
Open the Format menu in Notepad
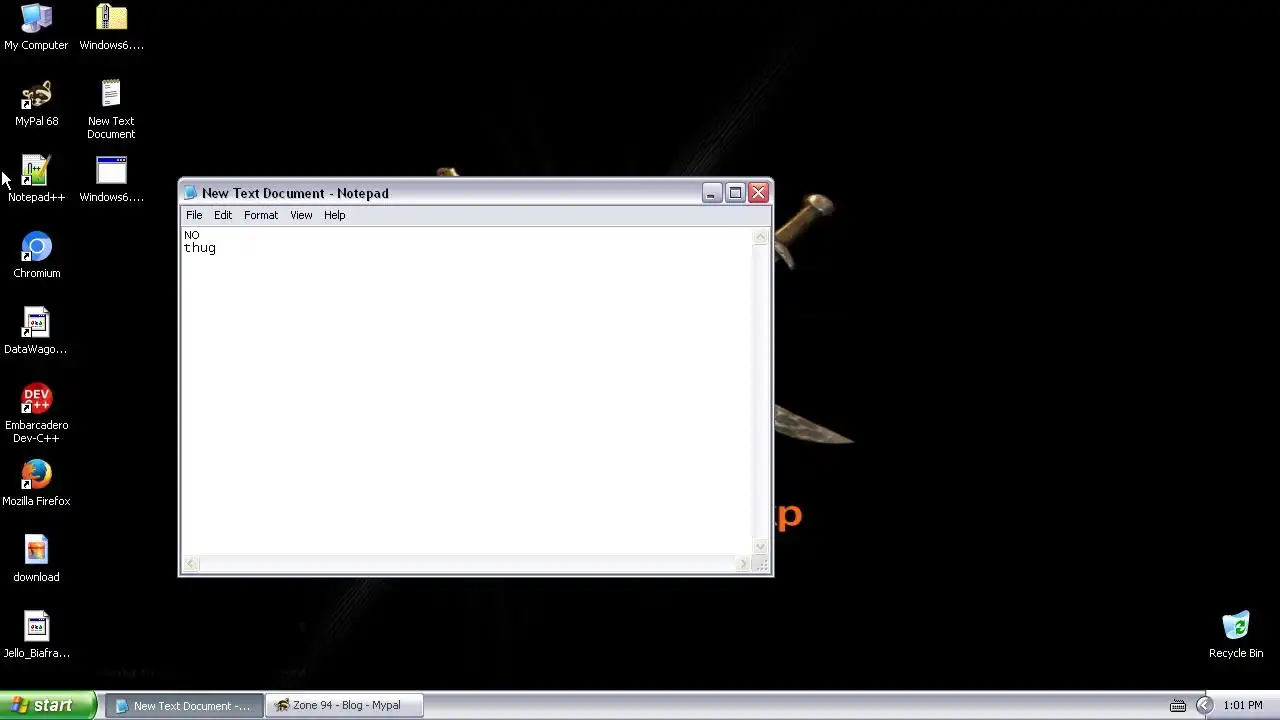[x=261, y=215]
